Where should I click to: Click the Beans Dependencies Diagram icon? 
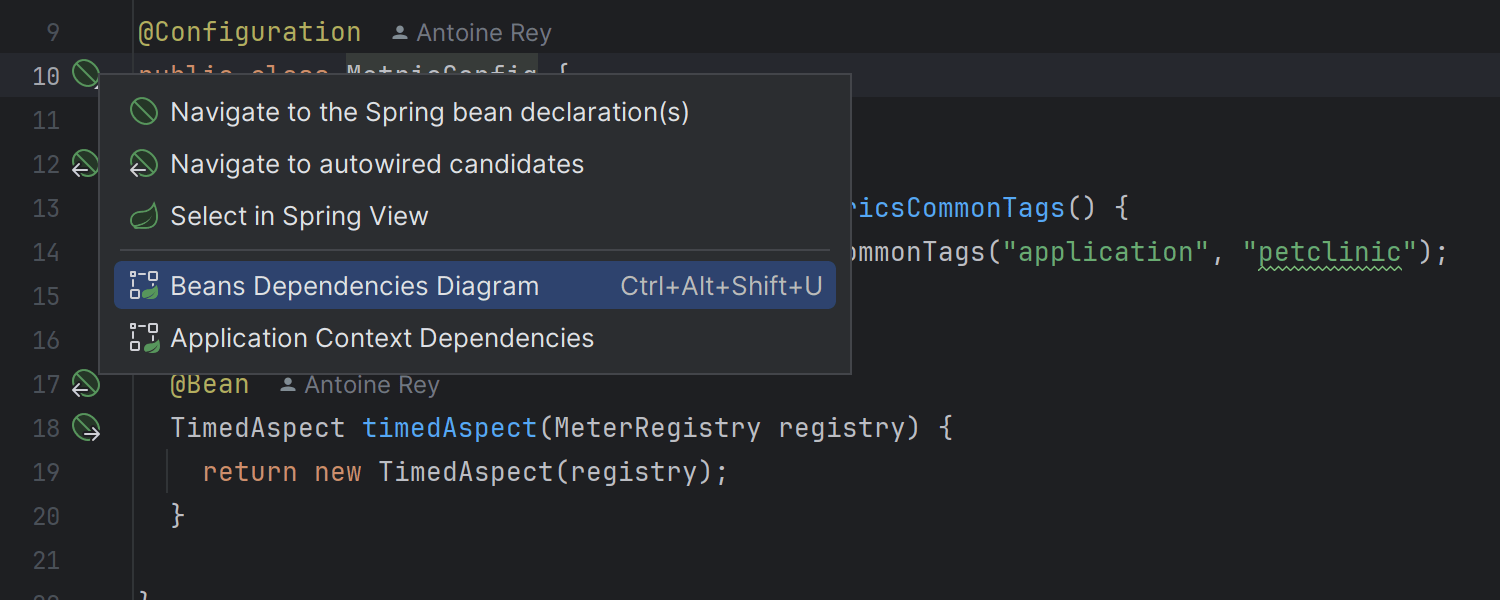click(144, 286)
